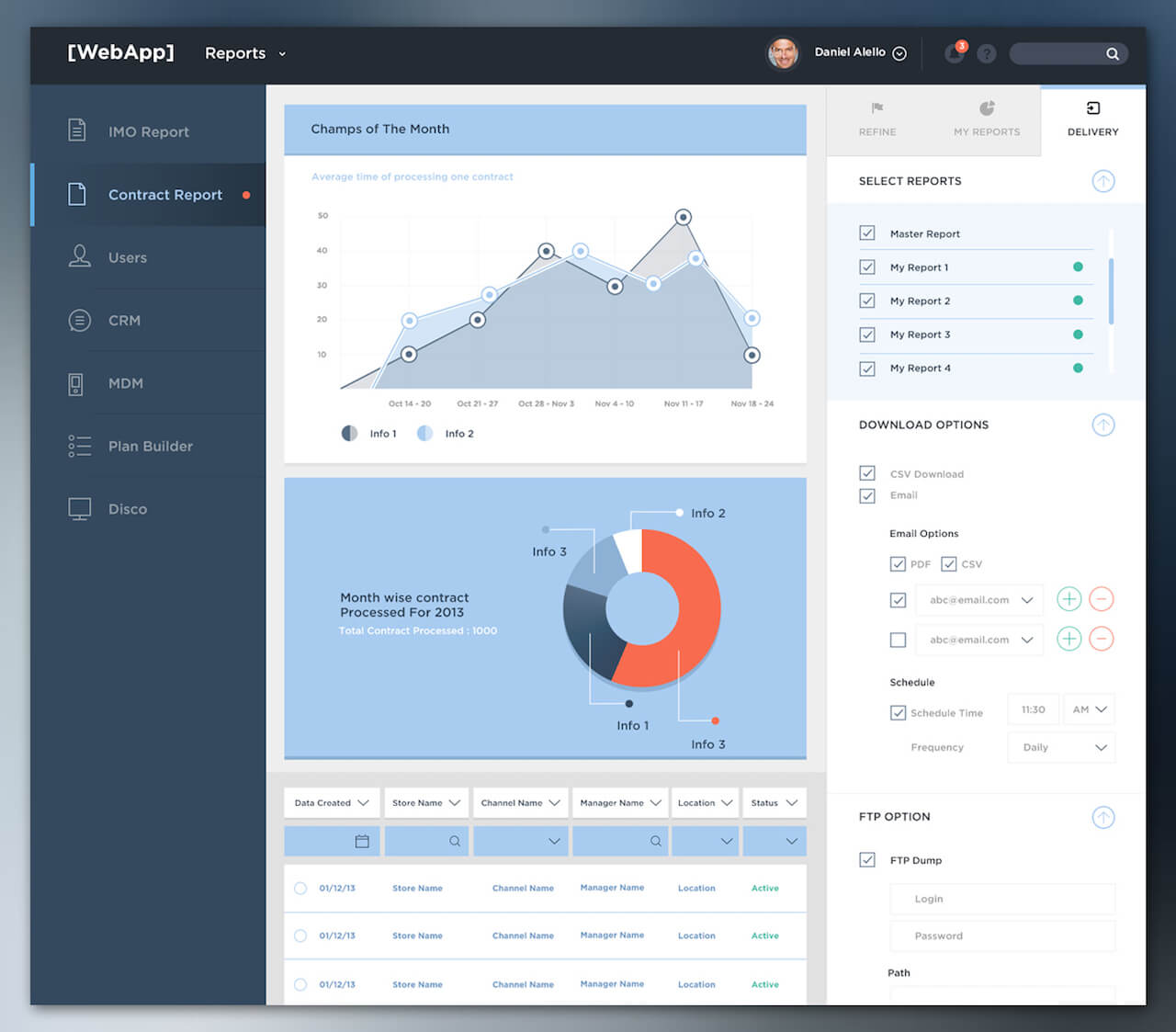Viewport: 1176px width, 1032px height.
Task: Click the add email plus button
Action: (x=1069, y=599)
